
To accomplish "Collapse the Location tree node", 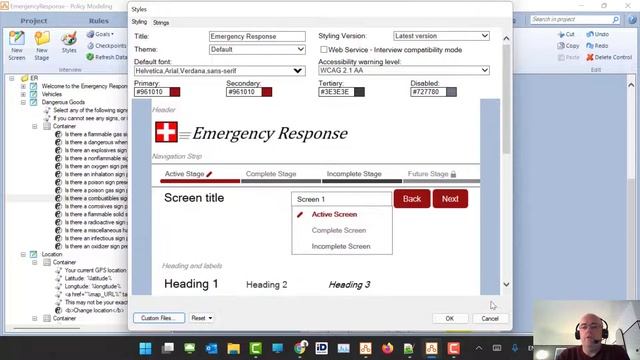I will point(23,254).
